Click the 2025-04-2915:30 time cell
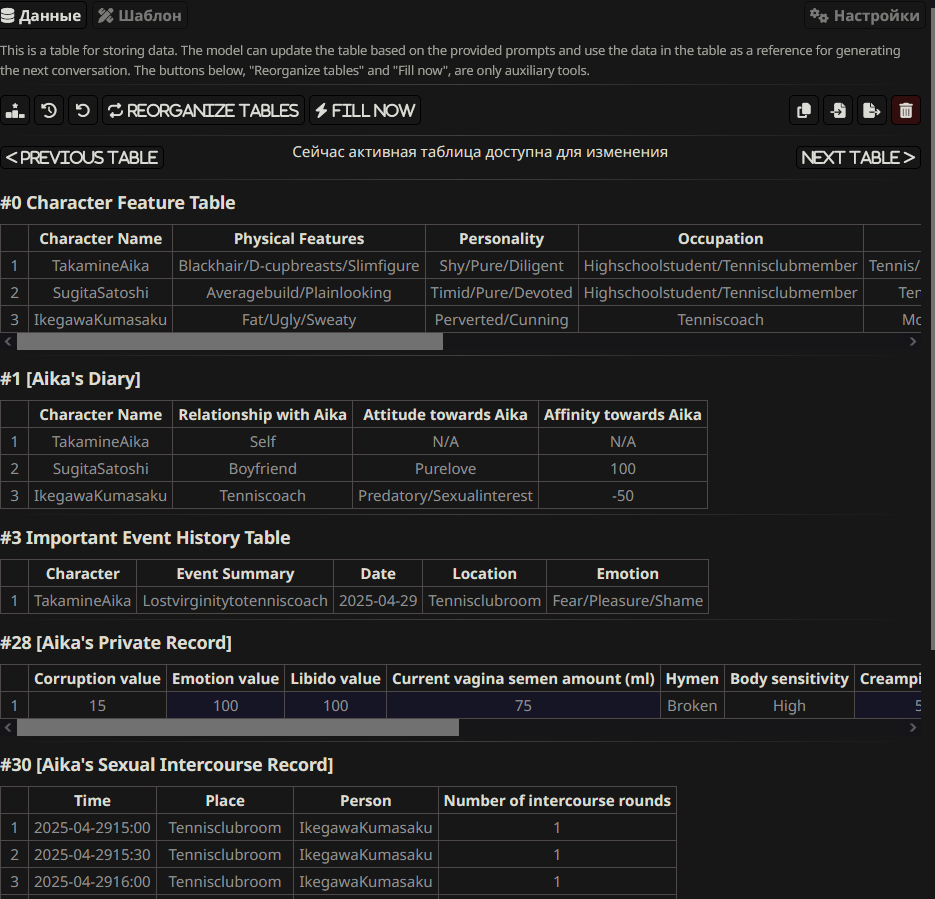 pyautogui.click(x=92, y=854)
